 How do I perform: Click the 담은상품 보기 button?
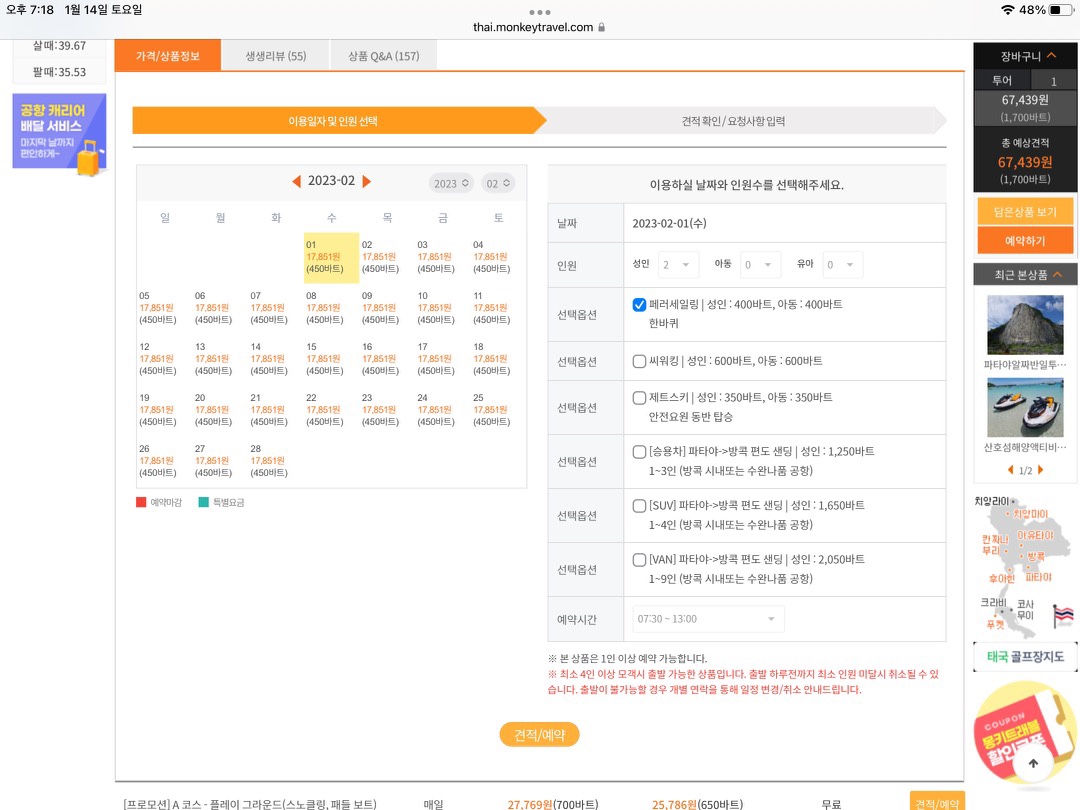pos(1025,211)
